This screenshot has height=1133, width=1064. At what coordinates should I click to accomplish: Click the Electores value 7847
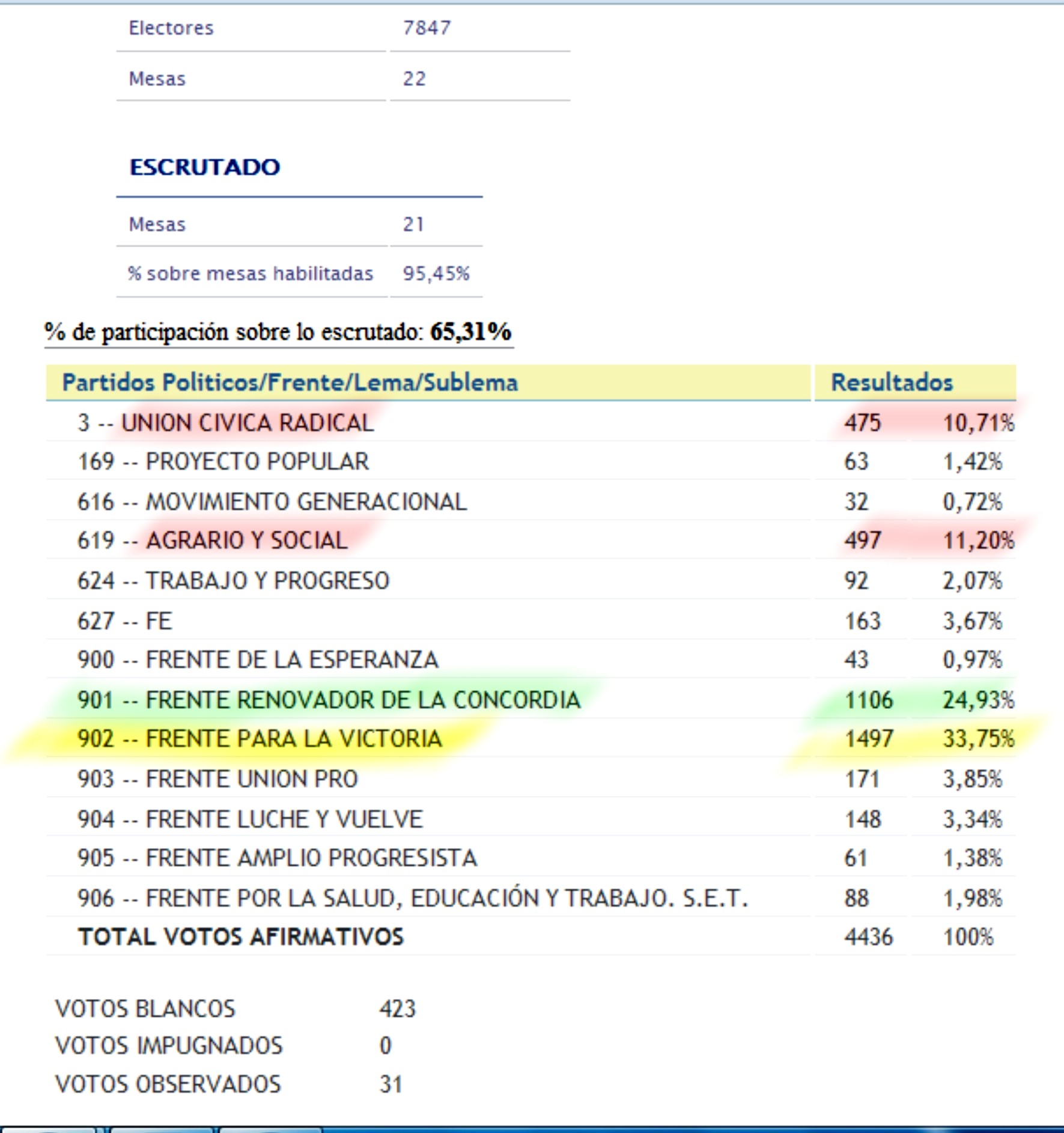pos(427,28)
